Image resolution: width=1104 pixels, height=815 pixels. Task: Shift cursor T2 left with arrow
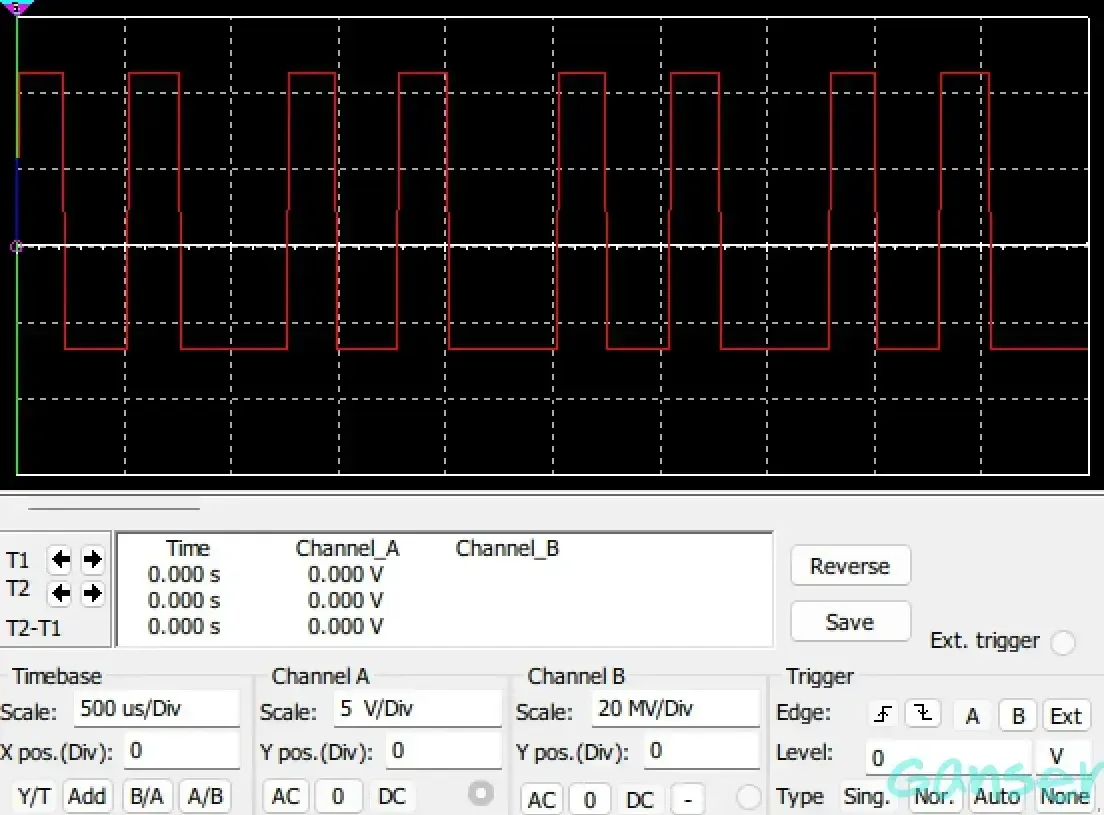61,593
